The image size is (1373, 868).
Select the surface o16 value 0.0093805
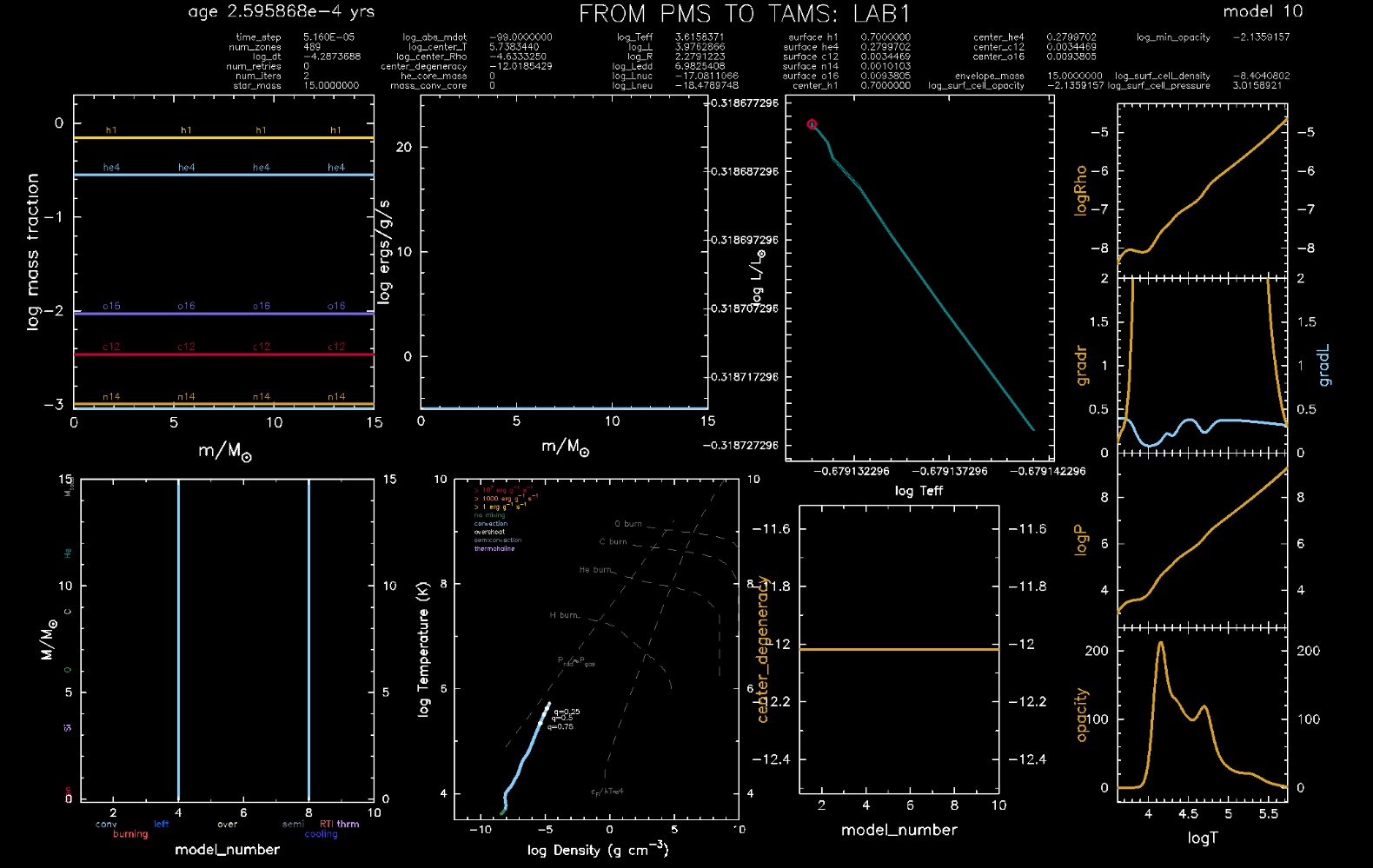pos(885,76)
